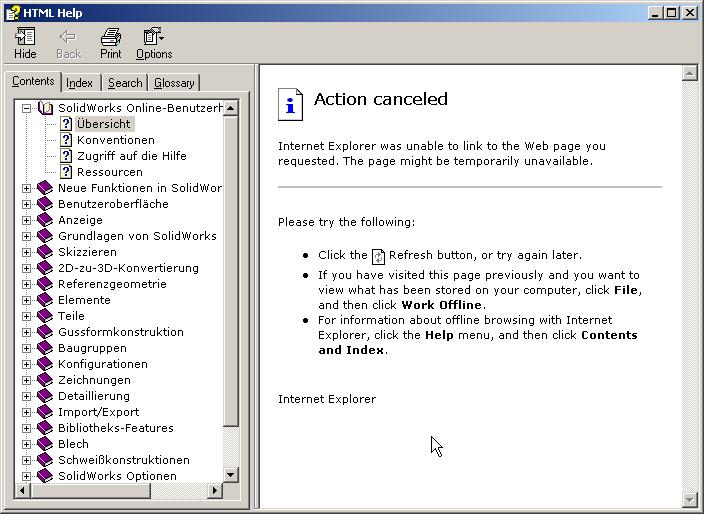Click the help page pane scroll-down arrow
704x514 pixels.
click(689, 499)
